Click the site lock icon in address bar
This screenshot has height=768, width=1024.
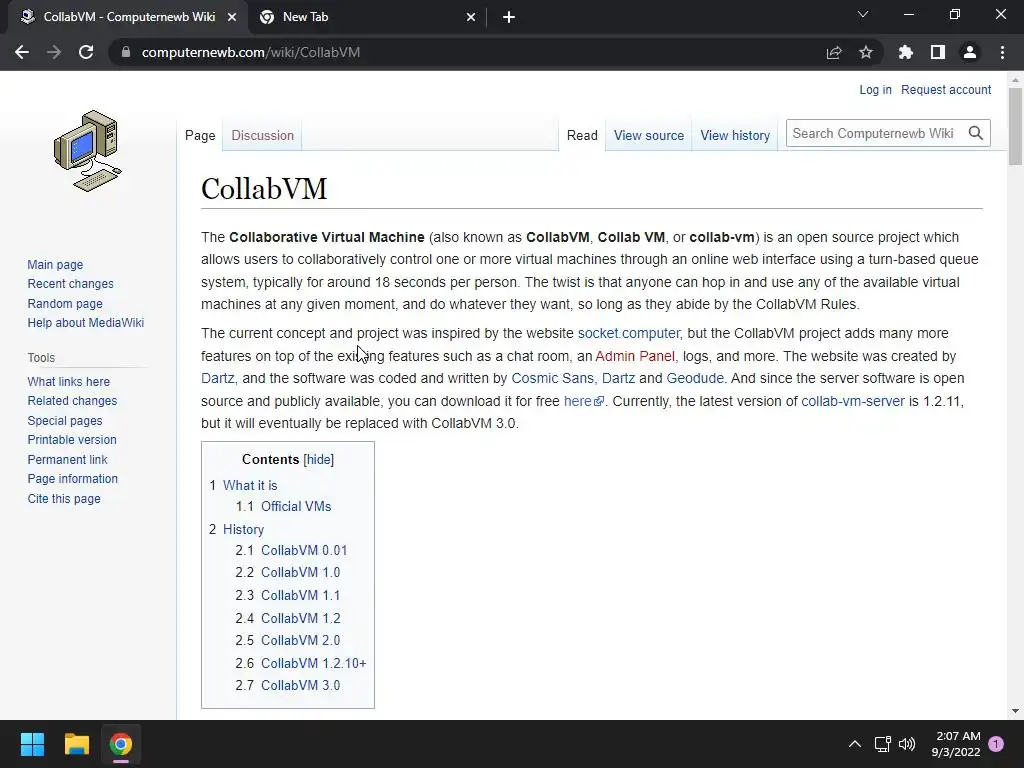coord(125,52)
